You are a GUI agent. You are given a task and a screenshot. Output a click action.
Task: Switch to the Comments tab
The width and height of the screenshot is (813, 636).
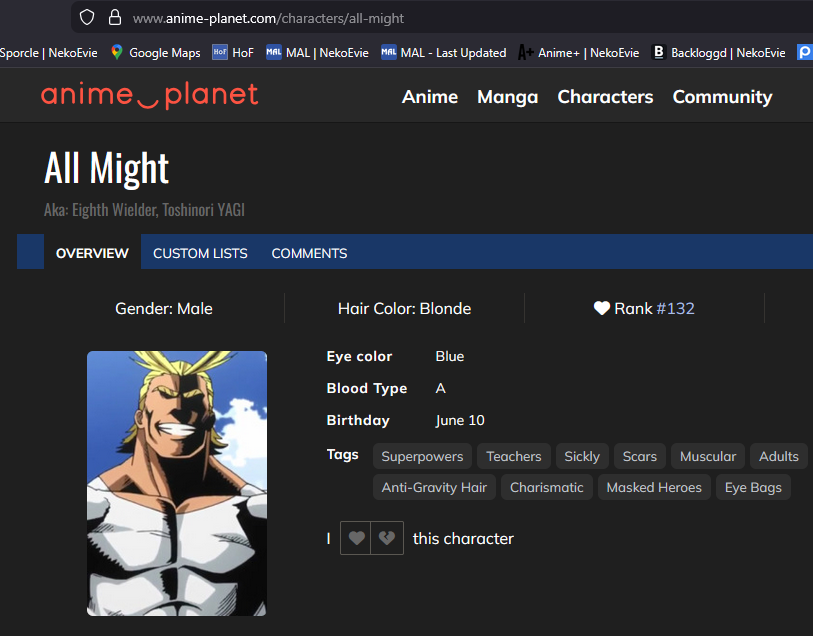[310, 253]
